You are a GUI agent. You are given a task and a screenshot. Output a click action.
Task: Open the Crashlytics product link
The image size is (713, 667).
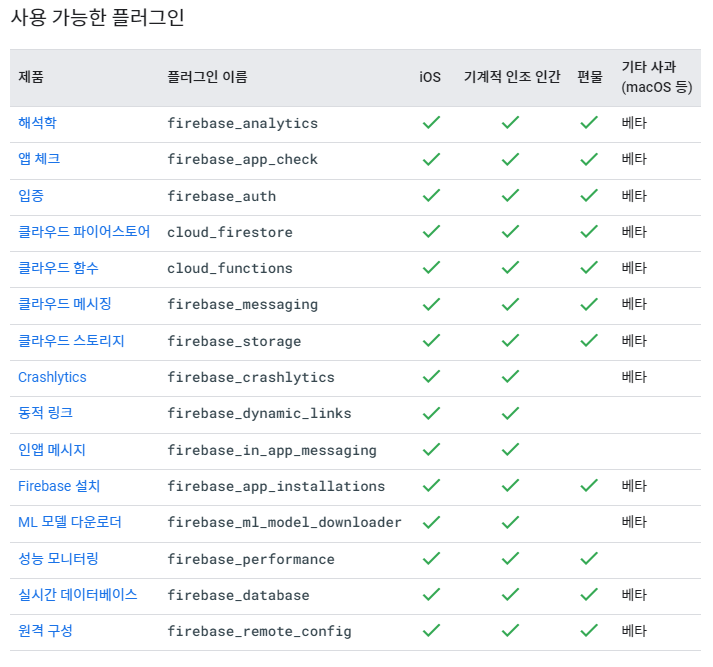pos(52,377)
